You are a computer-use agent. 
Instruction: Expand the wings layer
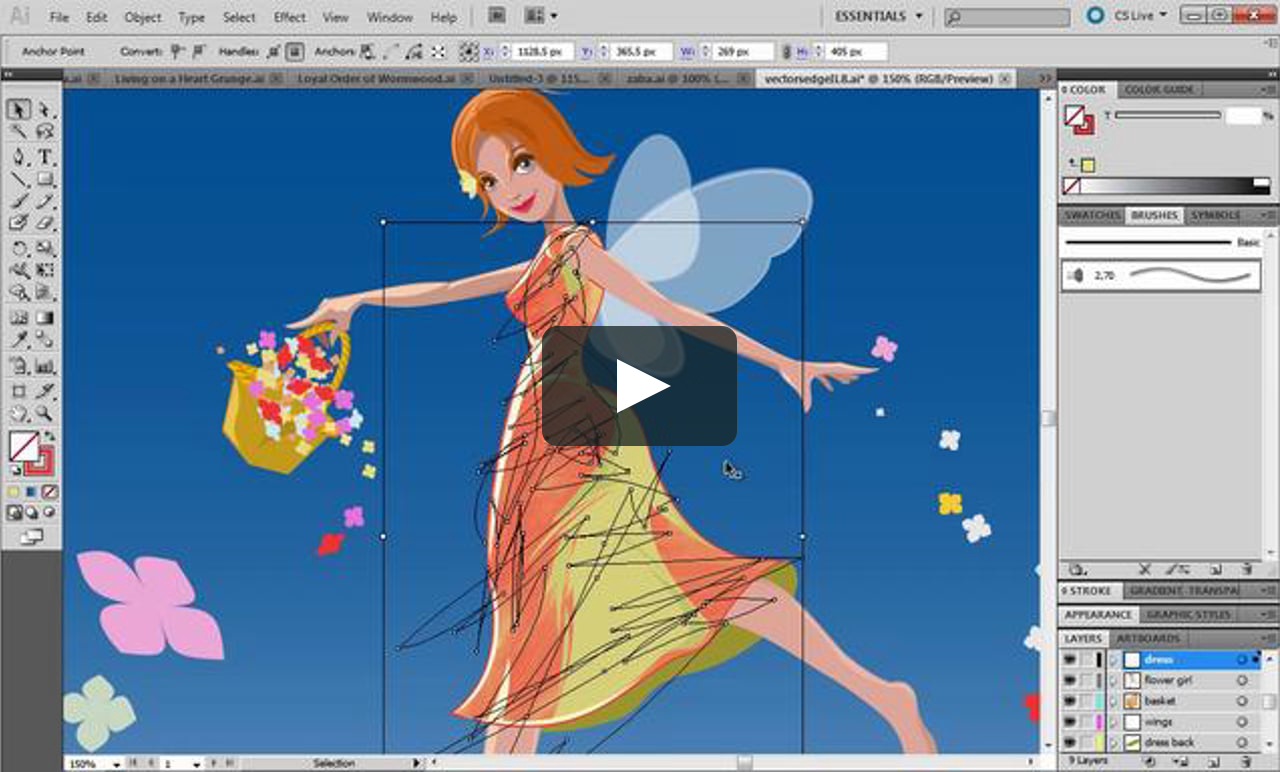pyautogui.click(x=1113, y=722)
